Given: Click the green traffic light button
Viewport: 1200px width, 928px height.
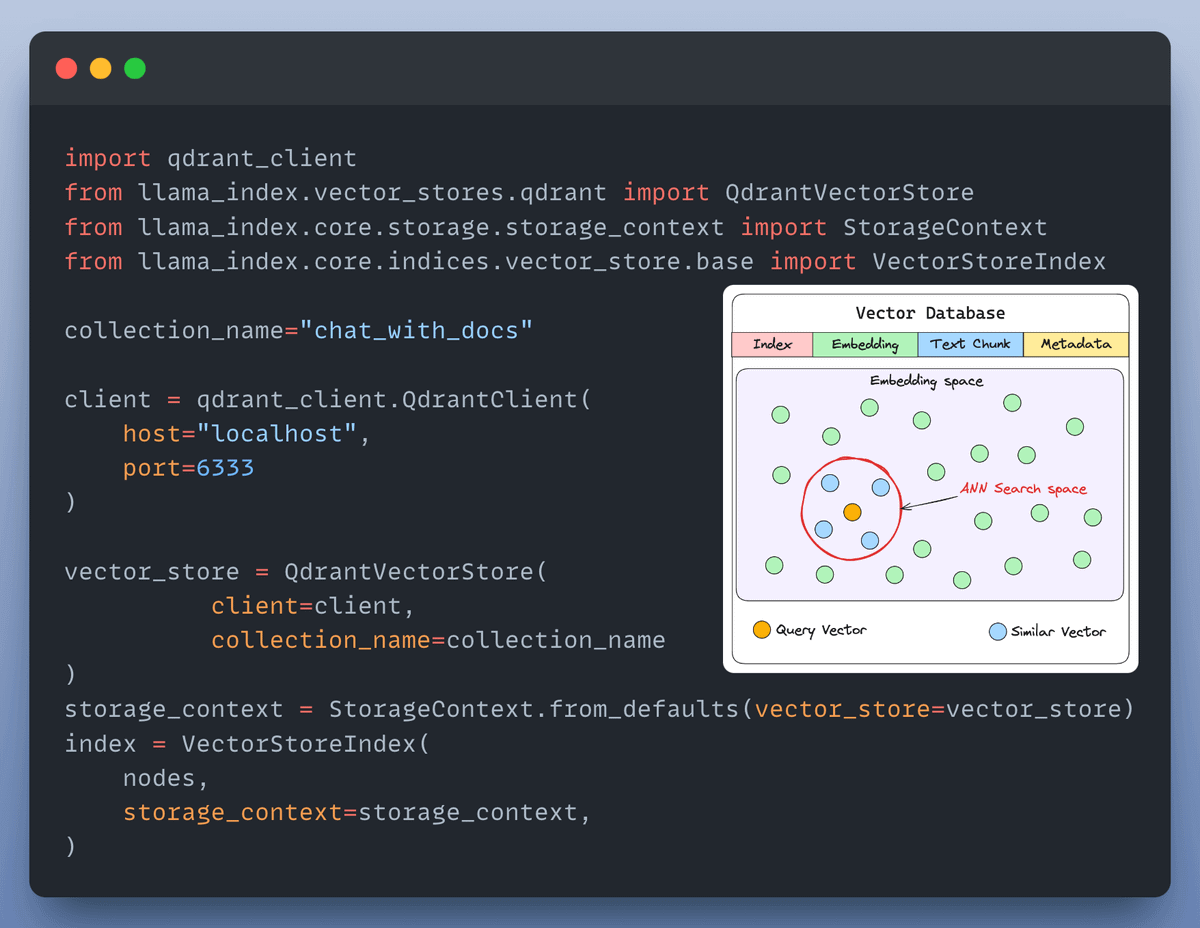Looking at the screenshot, I should (134, 68).
